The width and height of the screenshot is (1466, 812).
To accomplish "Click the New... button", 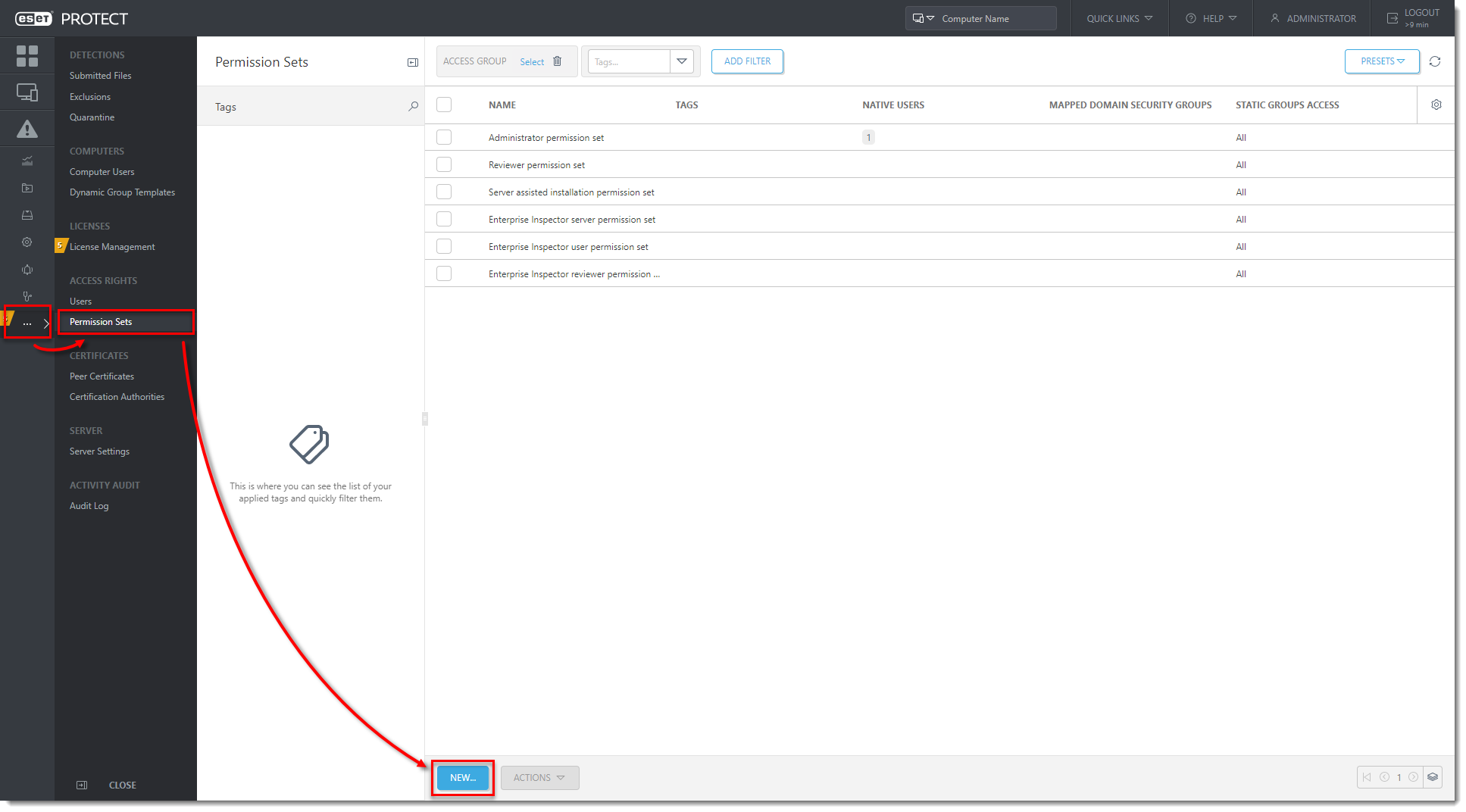I will point(462,777).
